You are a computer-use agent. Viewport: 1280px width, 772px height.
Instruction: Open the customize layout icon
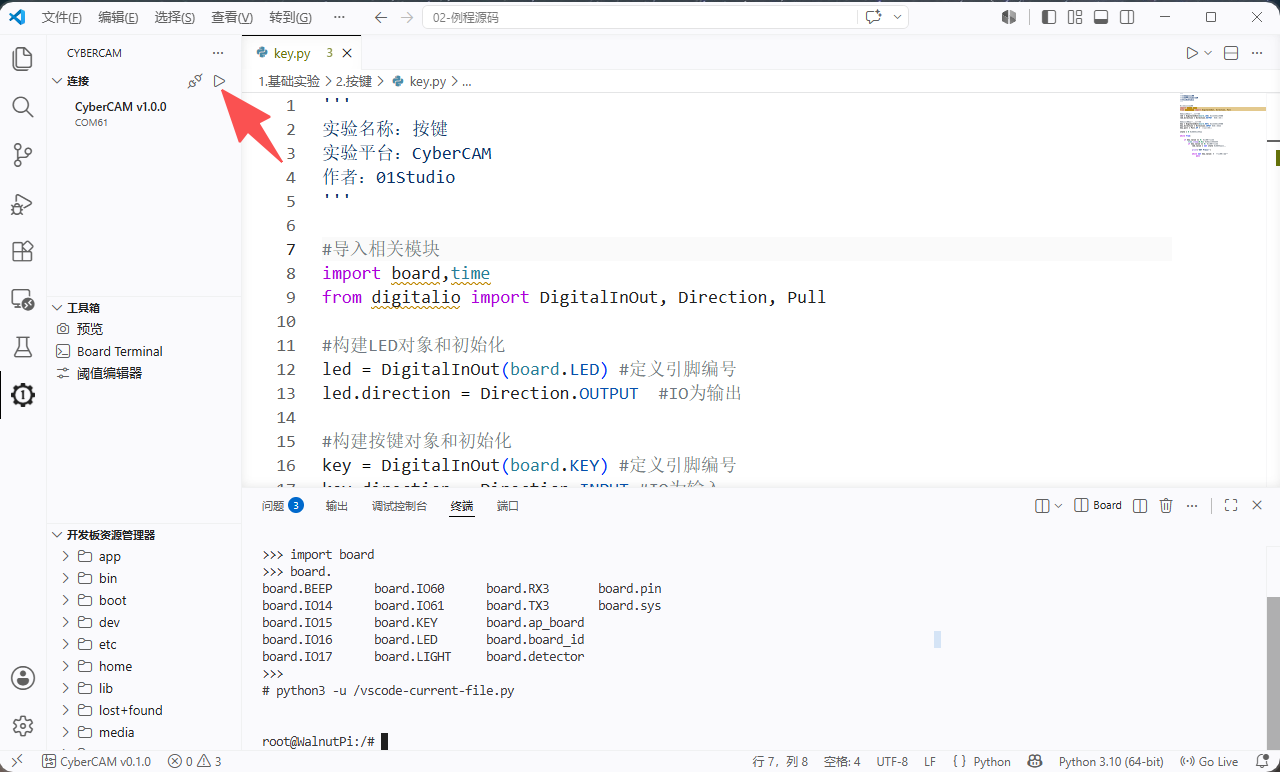click(x=1075, y=17)
